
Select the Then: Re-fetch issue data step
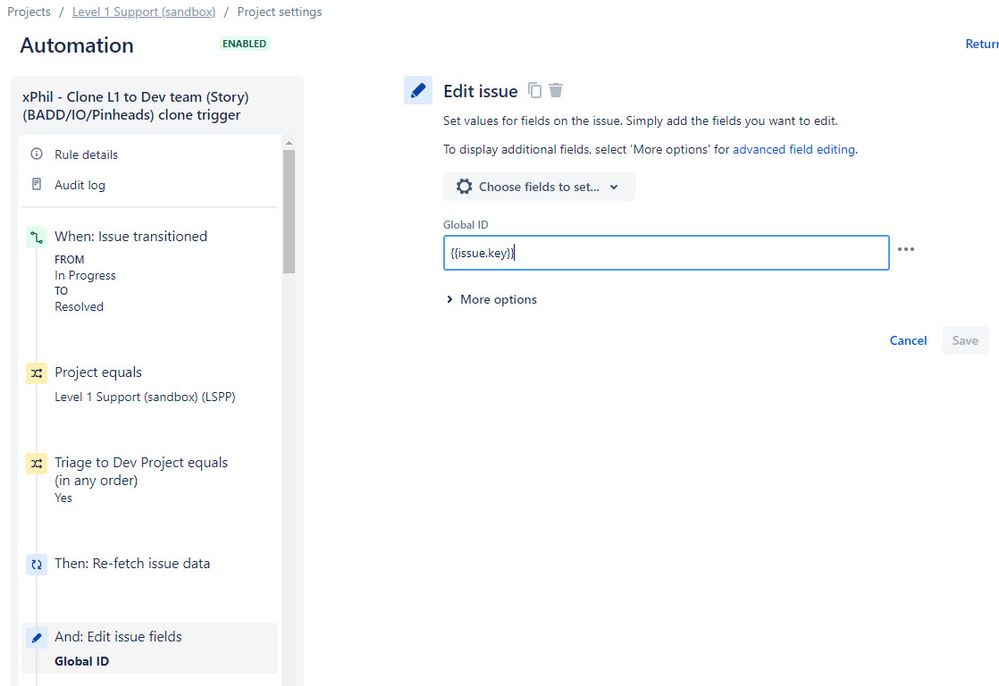click(x=132, y=563)
